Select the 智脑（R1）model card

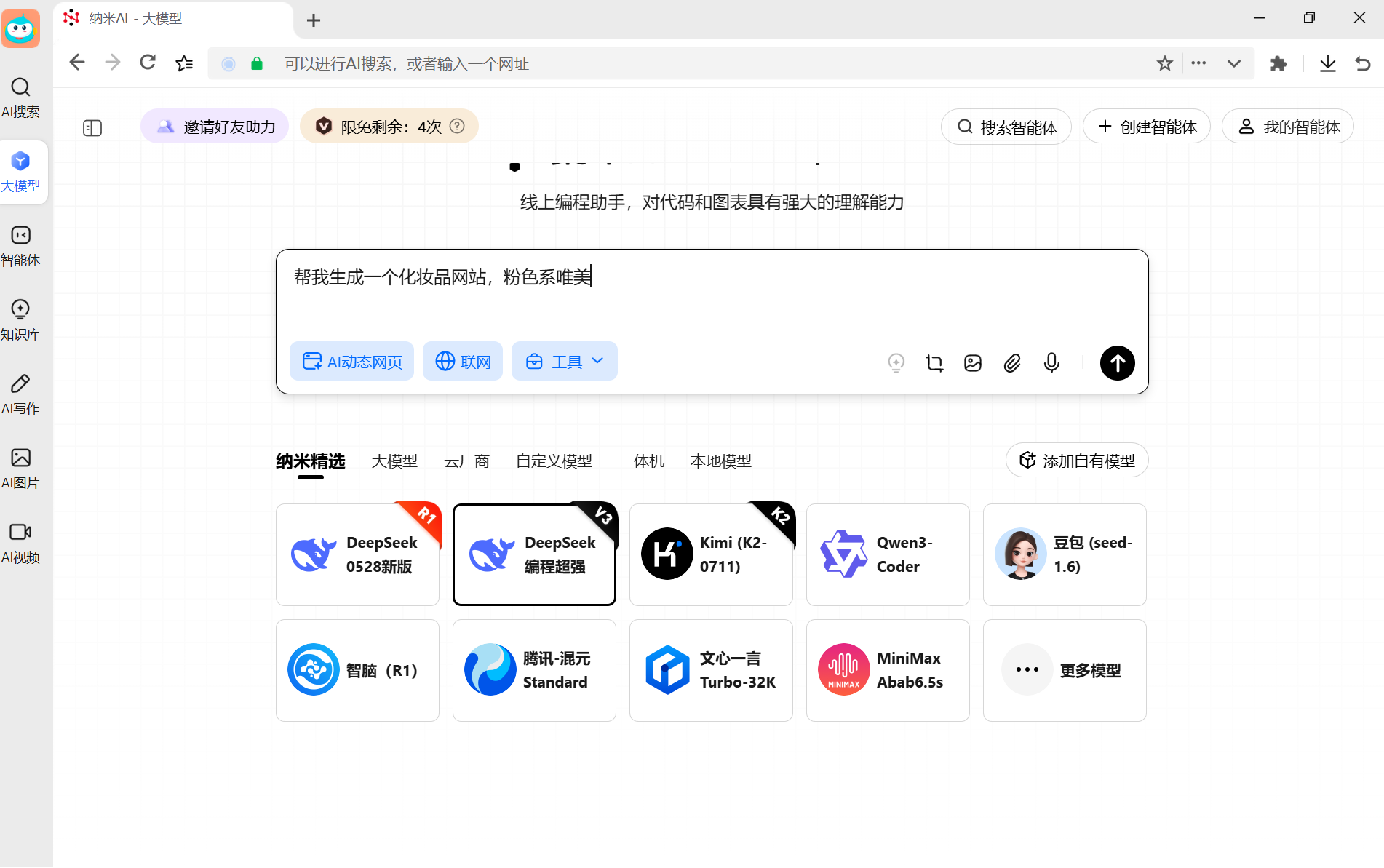357,670
